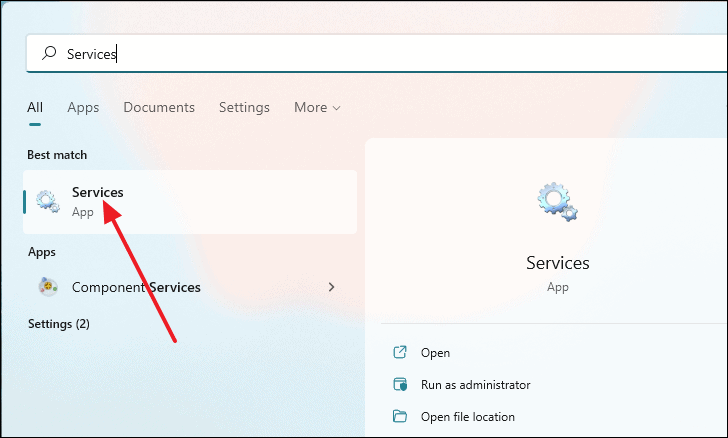Open the More filter dropdown
The width and height of the screenshot is (728, 438).
[317, 107]
